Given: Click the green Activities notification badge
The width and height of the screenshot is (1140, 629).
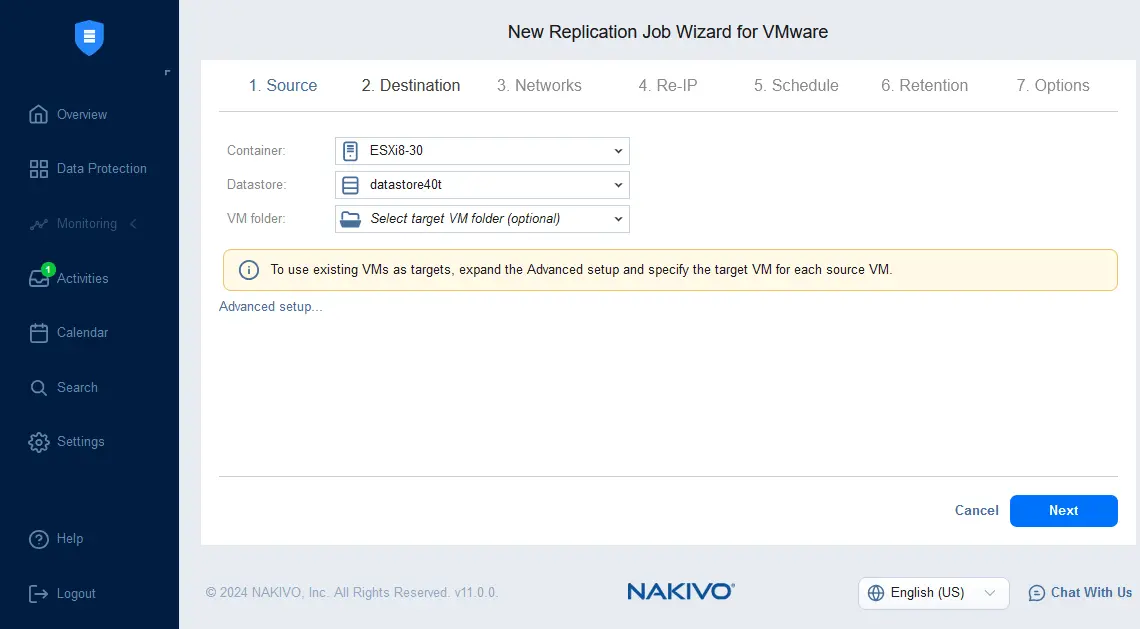Looking at the screenshot, I should coord(48,270).
